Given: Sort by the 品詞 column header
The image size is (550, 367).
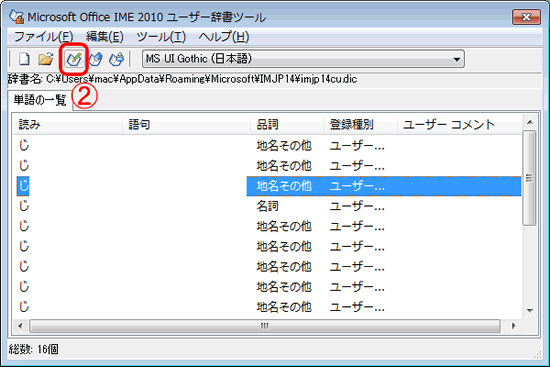Looking at the screenshot, I should (287, 124).
